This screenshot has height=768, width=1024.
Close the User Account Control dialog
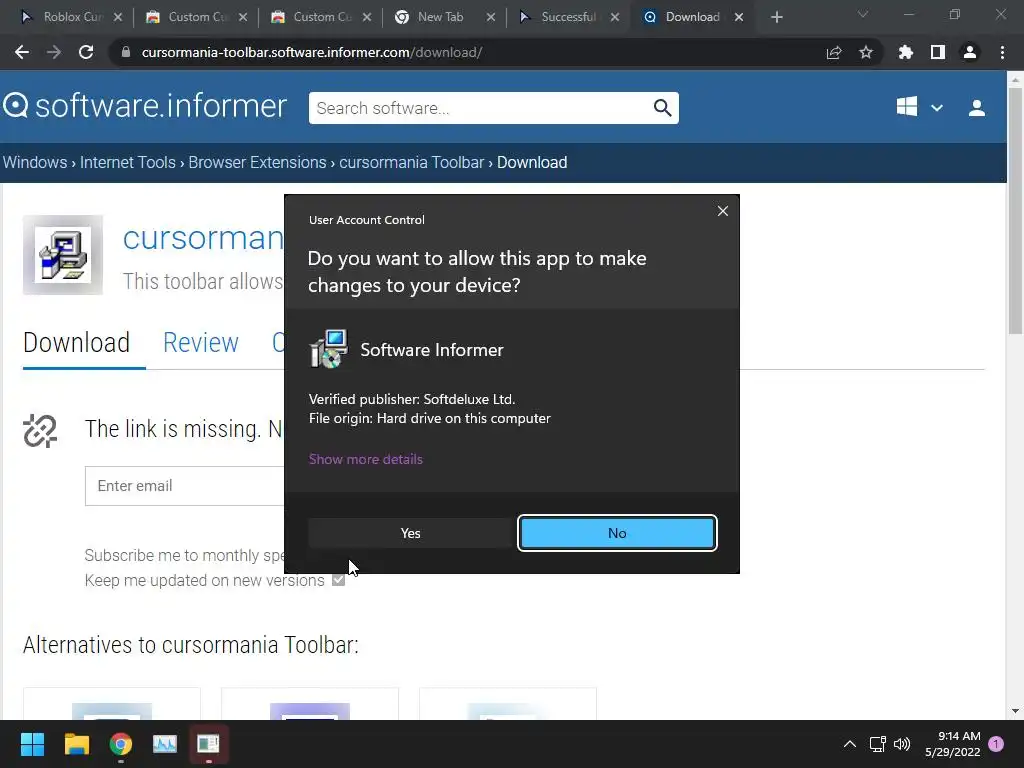(722, 211)
